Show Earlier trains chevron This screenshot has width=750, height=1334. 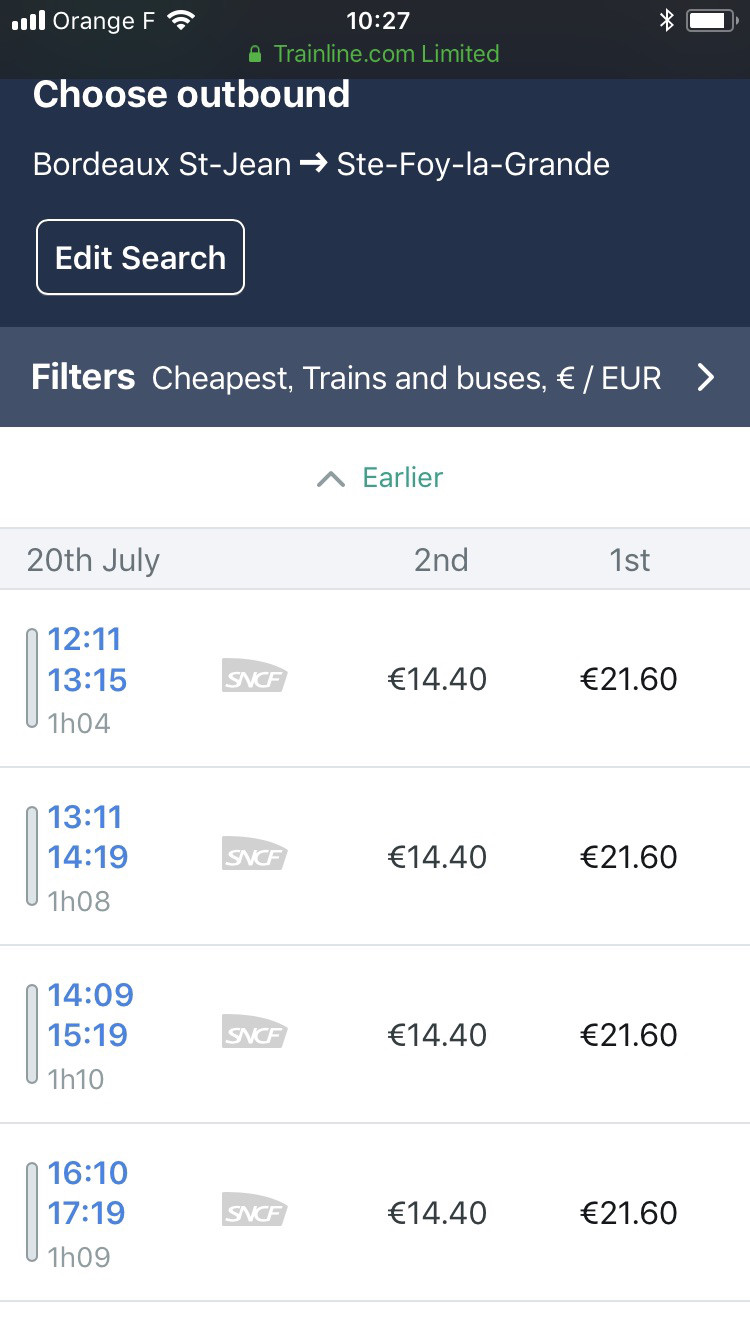click(x=330, y=479)
